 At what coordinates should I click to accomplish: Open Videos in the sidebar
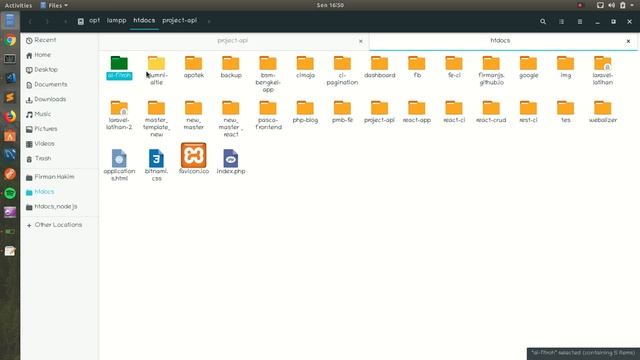(x=59, y=144)
